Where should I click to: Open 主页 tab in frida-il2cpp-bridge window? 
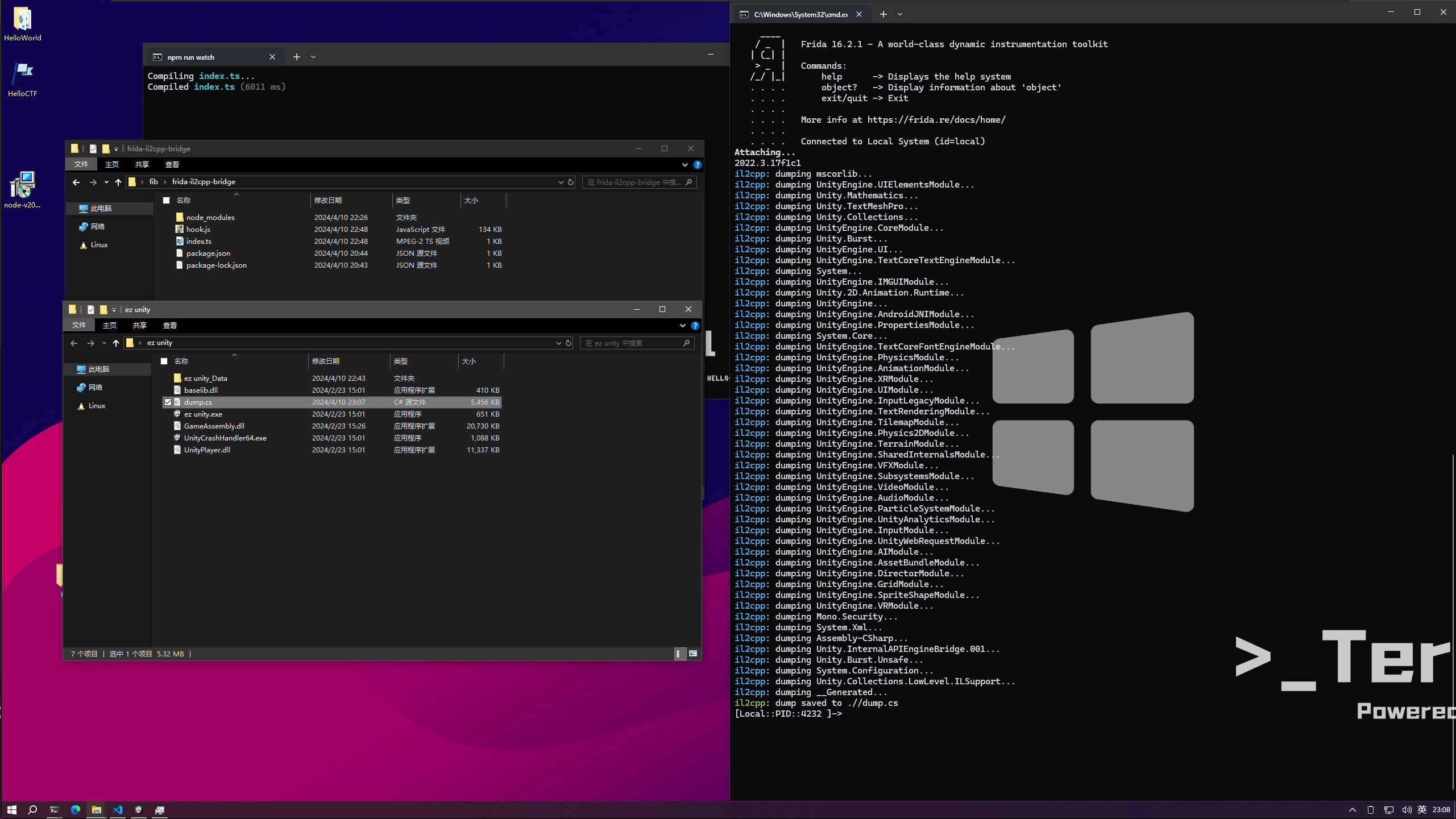click(x=112, y=165)
